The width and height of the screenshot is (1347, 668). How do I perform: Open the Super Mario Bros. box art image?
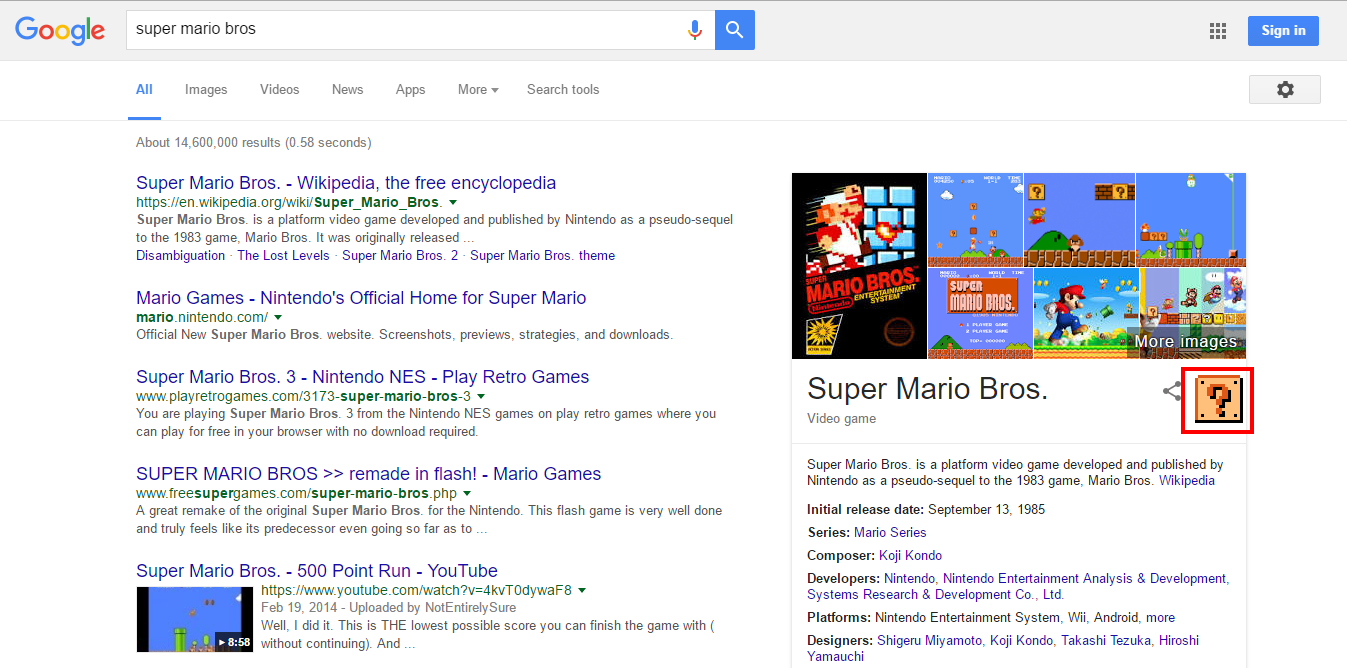click(859, 266)
